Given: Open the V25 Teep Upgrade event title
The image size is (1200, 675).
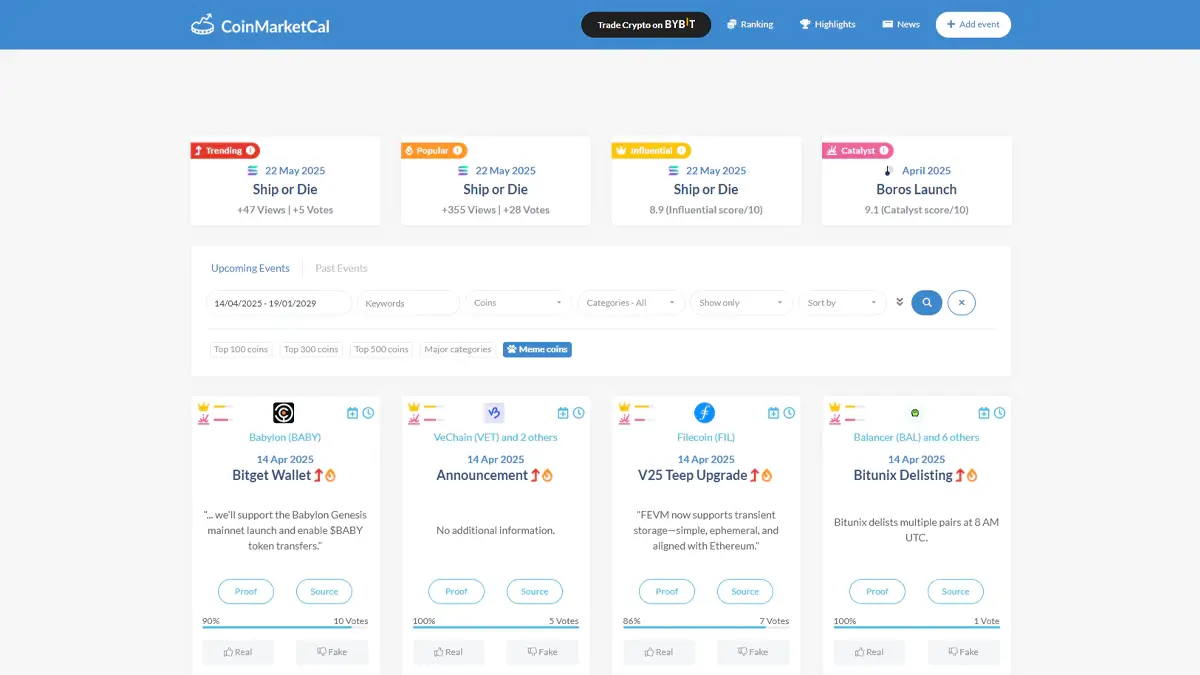Looking at the screenshot, I should pos(693,475).
